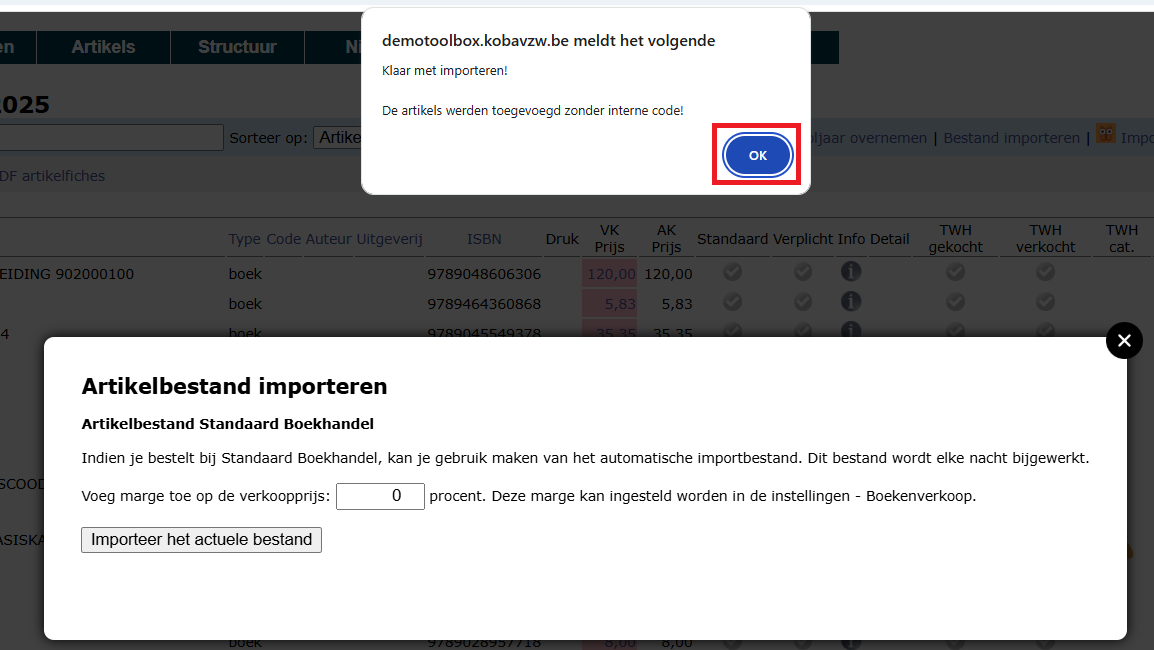The image size is (1154, 650).
Task: Sort the table by Uitgeverij column
Action: coord(389,239)
